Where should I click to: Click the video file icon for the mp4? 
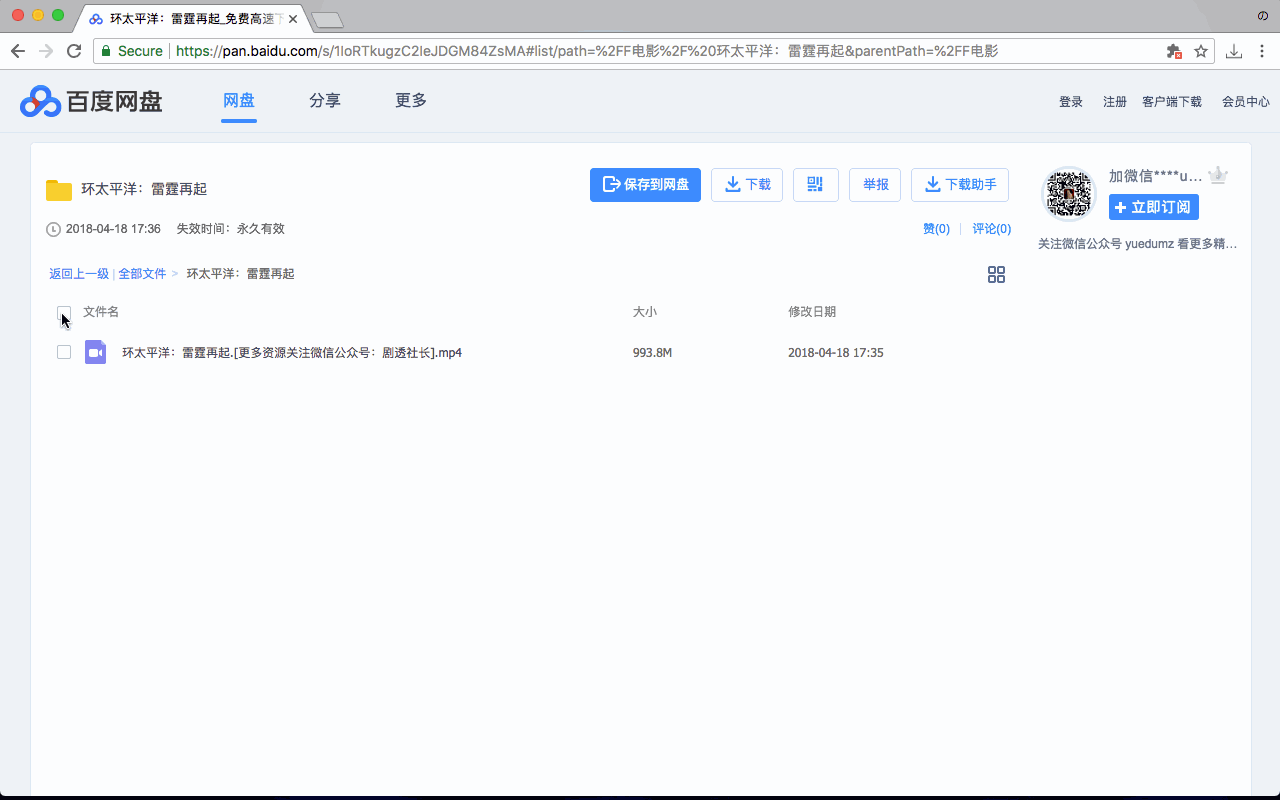[x=95, y=352]
